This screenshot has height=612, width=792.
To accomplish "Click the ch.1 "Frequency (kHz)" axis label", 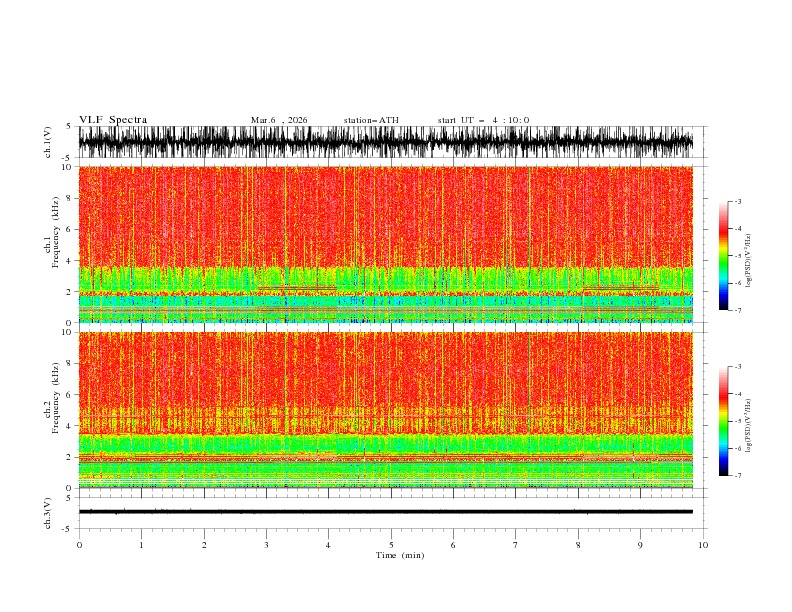I will (56, 232).
